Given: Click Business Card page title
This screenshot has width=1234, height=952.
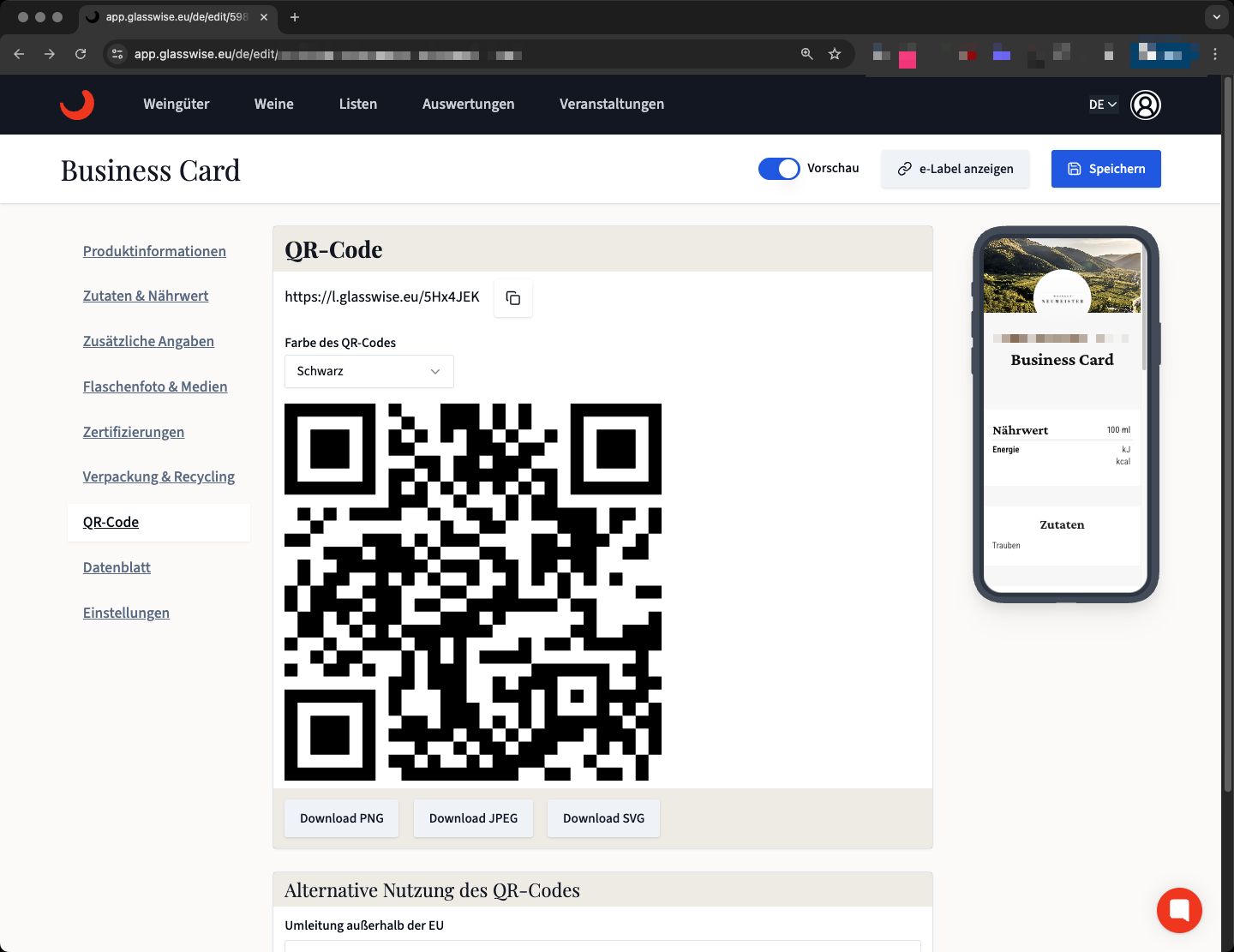Looking at the screenshot, I should [x=151, y=171].
